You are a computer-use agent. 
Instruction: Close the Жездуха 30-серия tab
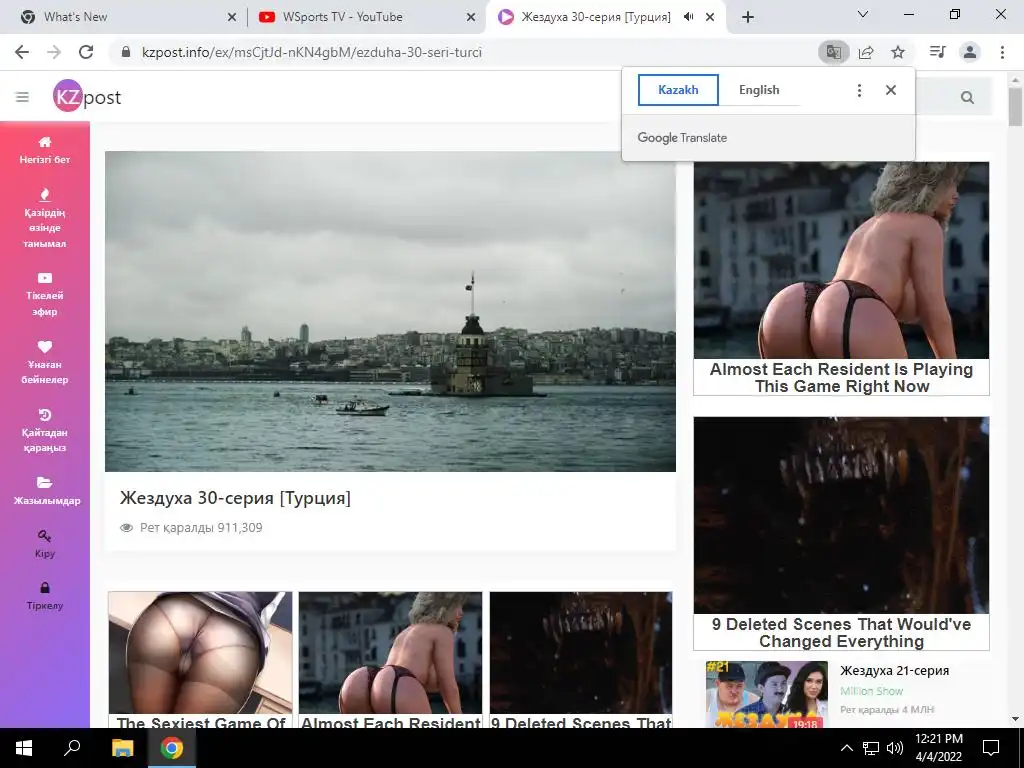pyautogui.click(x=710, y=17)
